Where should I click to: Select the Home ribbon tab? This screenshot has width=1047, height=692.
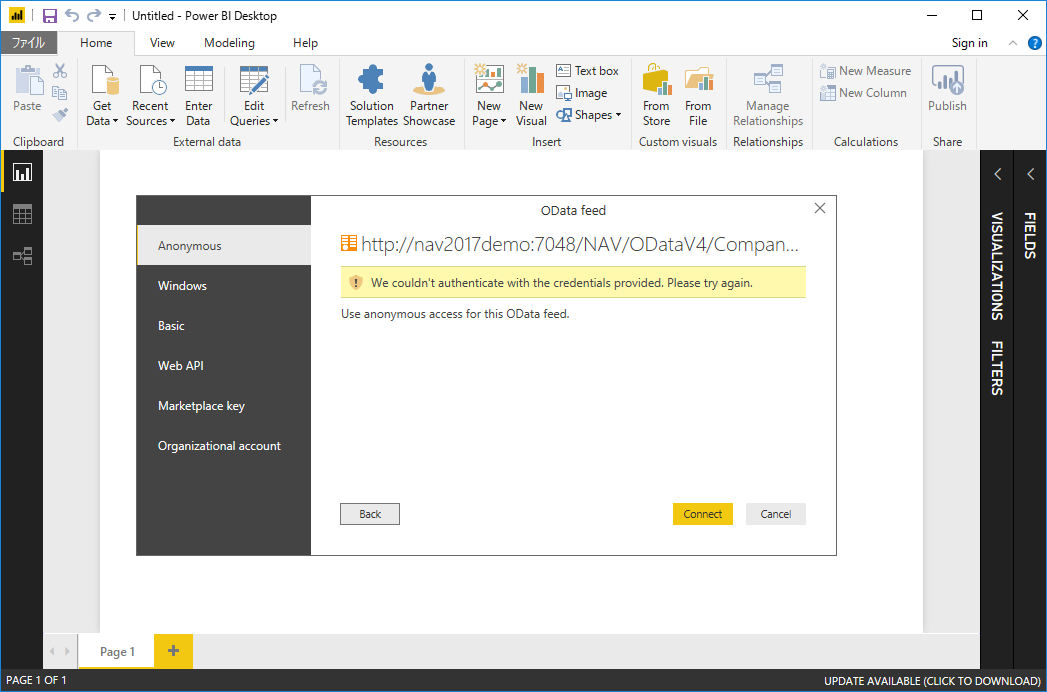pyautogui.click(x=96, y=43)
